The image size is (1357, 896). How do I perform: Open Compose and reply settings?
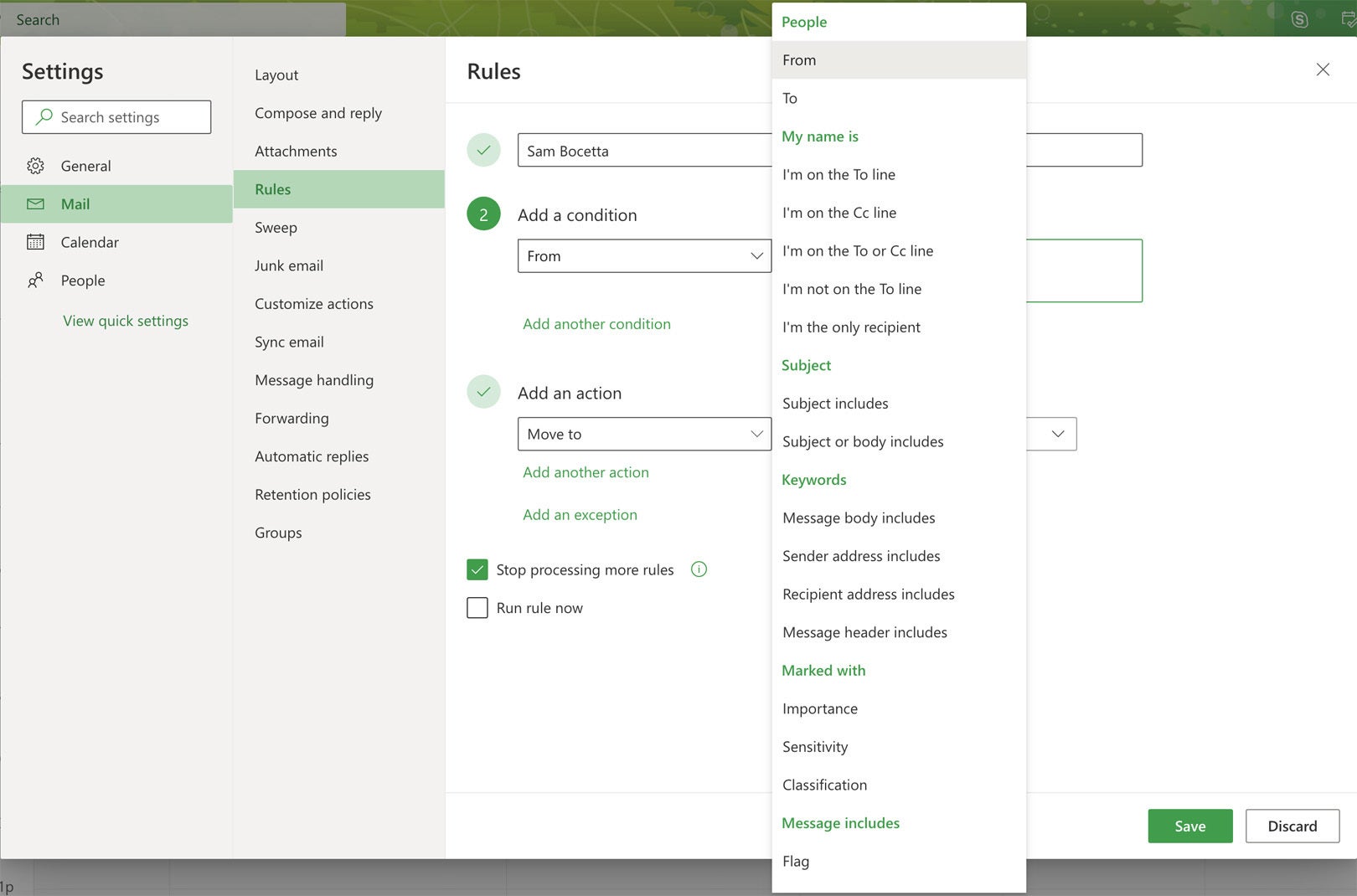[x=338, y=113]
